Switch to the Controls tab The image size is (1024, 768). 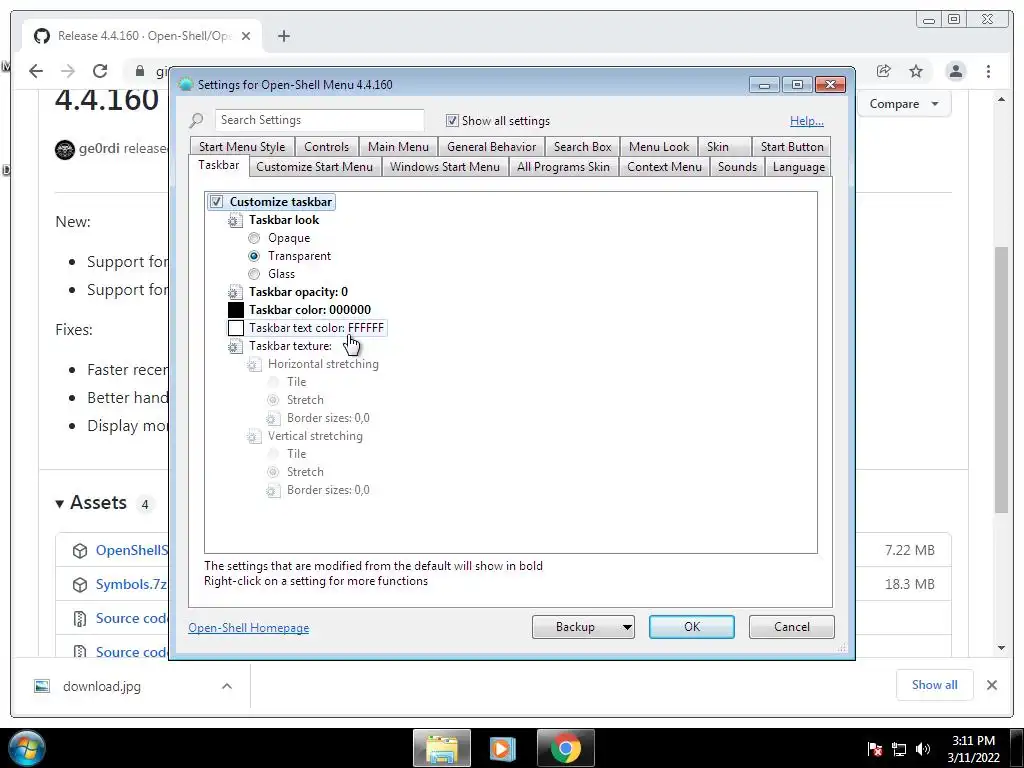tap(326, 147)
